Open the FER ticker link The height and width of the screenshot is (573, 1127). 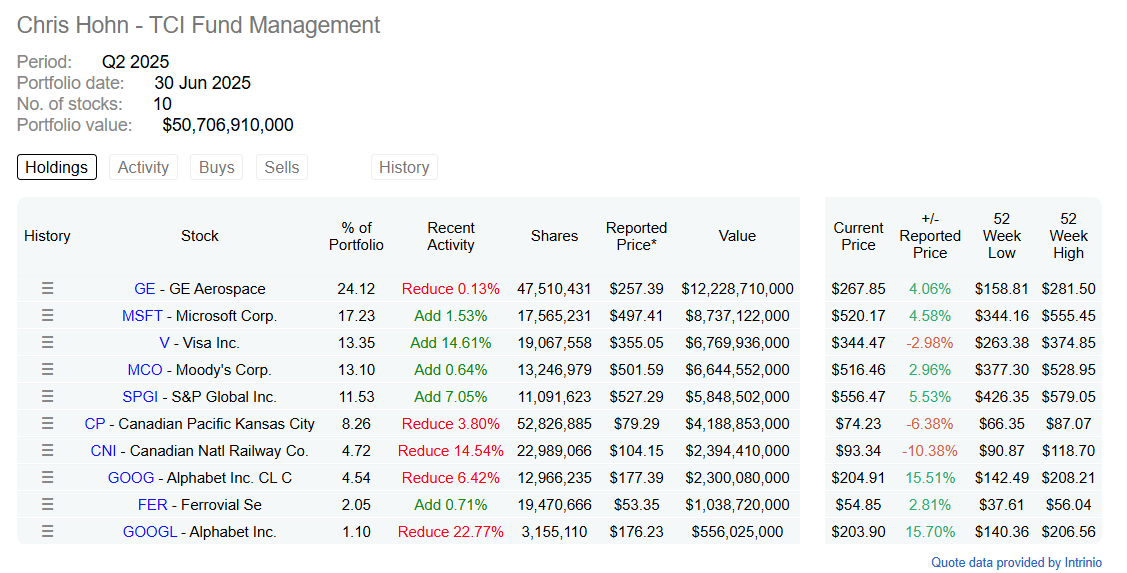152,505
